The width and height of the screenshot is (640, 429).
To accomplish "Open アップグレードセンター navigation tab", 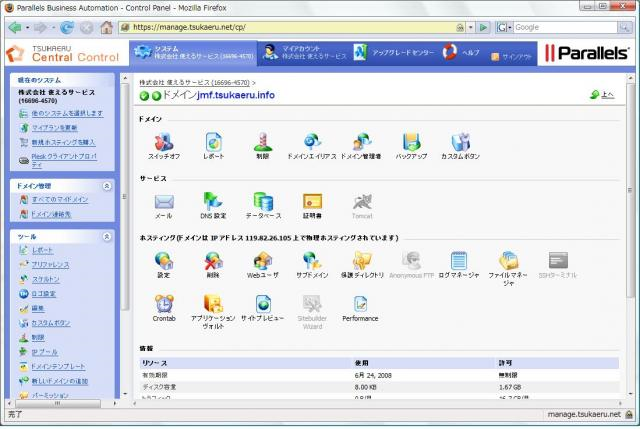I will point(394,53).
